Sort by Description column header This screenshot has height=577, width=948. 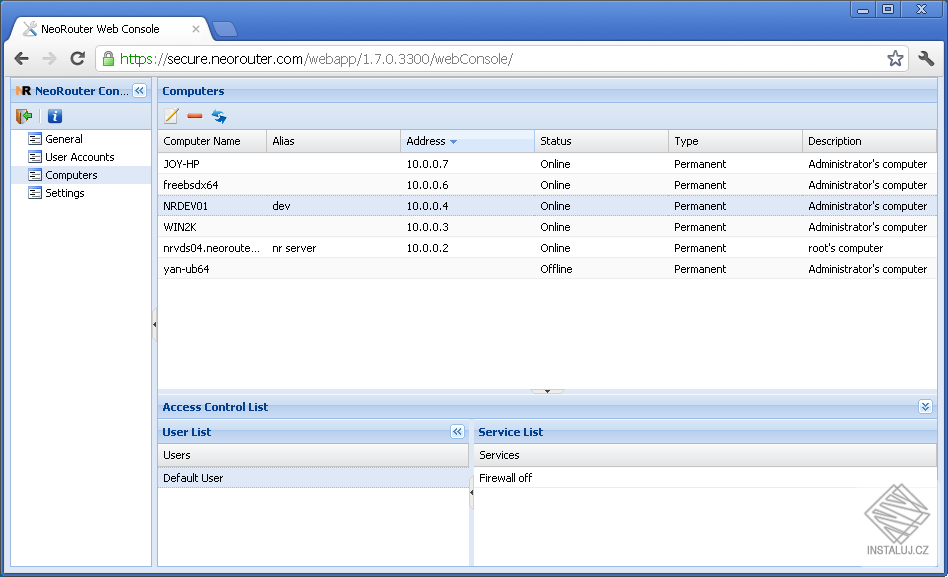click(x=869, y=141)
